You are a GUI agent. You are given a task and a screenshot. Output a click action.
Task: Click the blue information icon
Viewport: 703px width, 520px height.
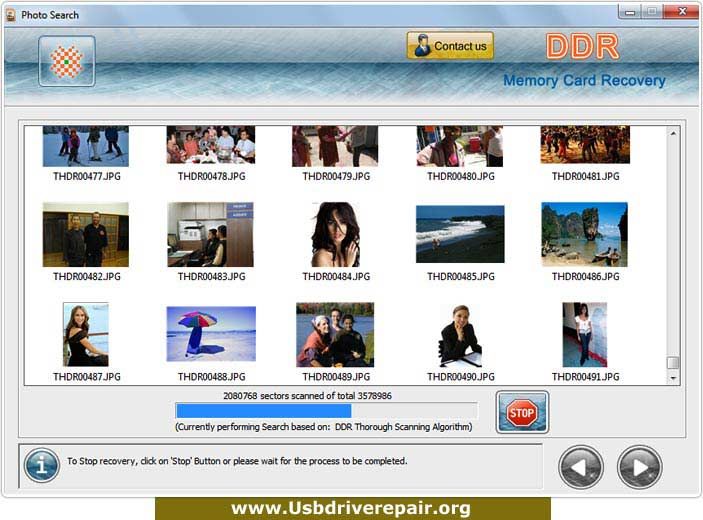click(x=42, y=465)
